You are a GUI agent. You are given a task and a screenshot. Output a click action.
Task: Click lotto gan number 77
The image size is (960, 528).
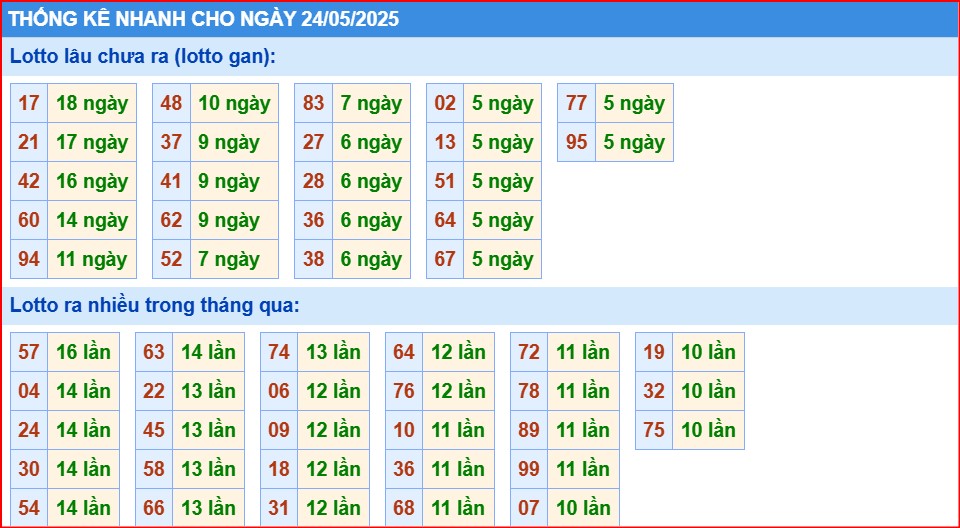[577, 103]
